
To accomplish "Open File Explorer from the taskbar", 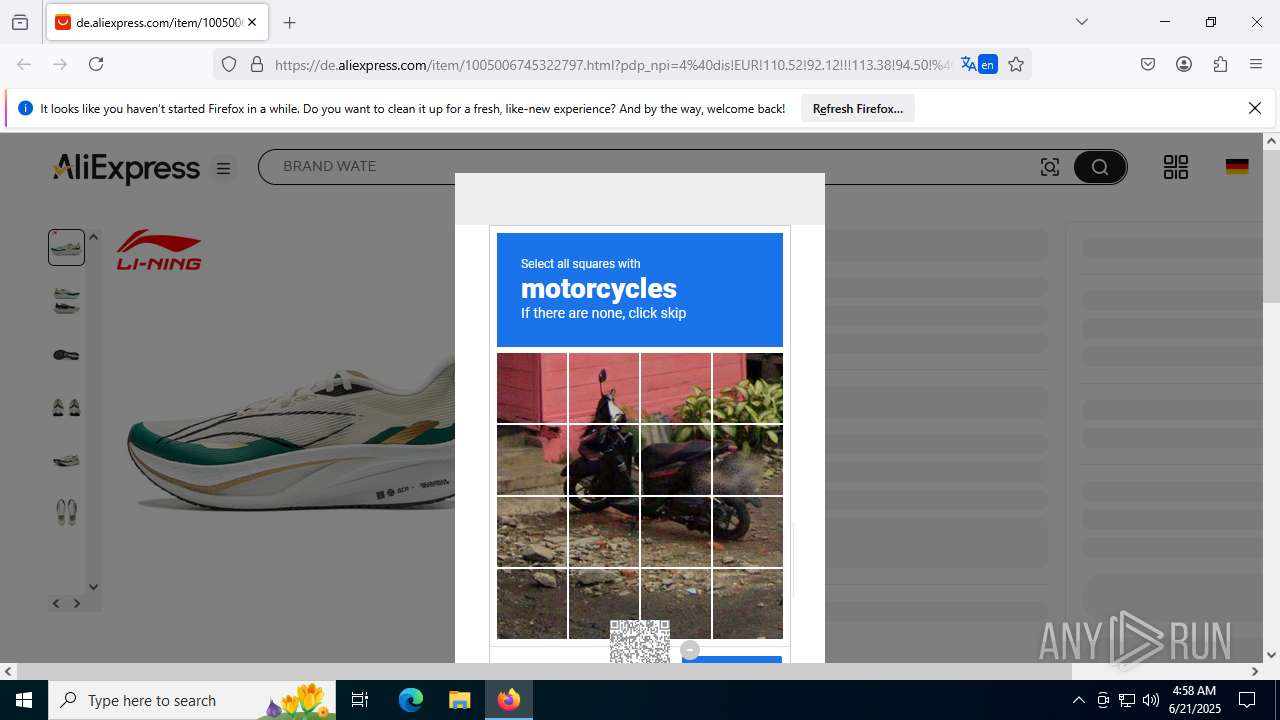I will [x=459, y=700].
